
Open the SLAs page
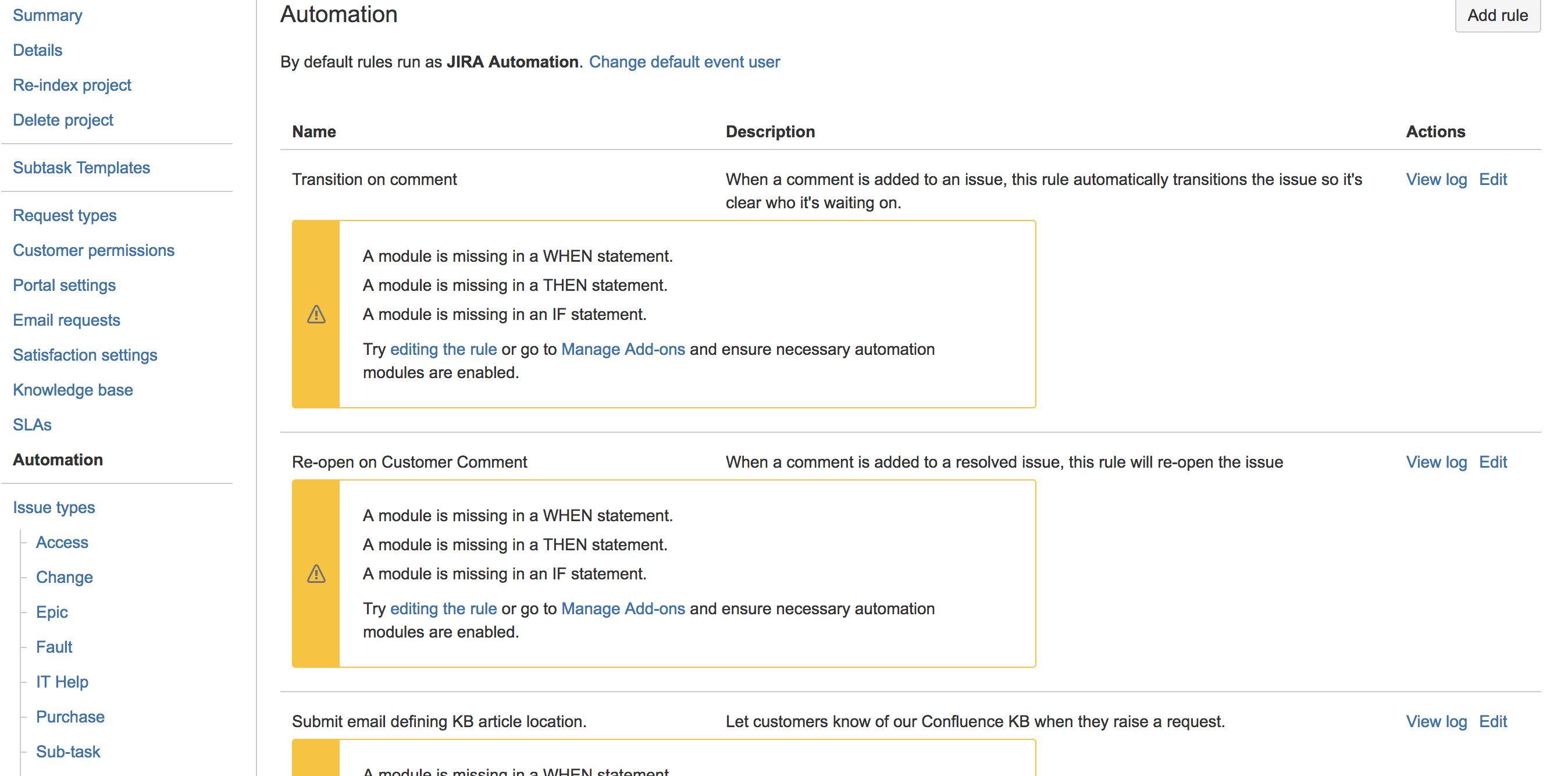coord(32,425)
